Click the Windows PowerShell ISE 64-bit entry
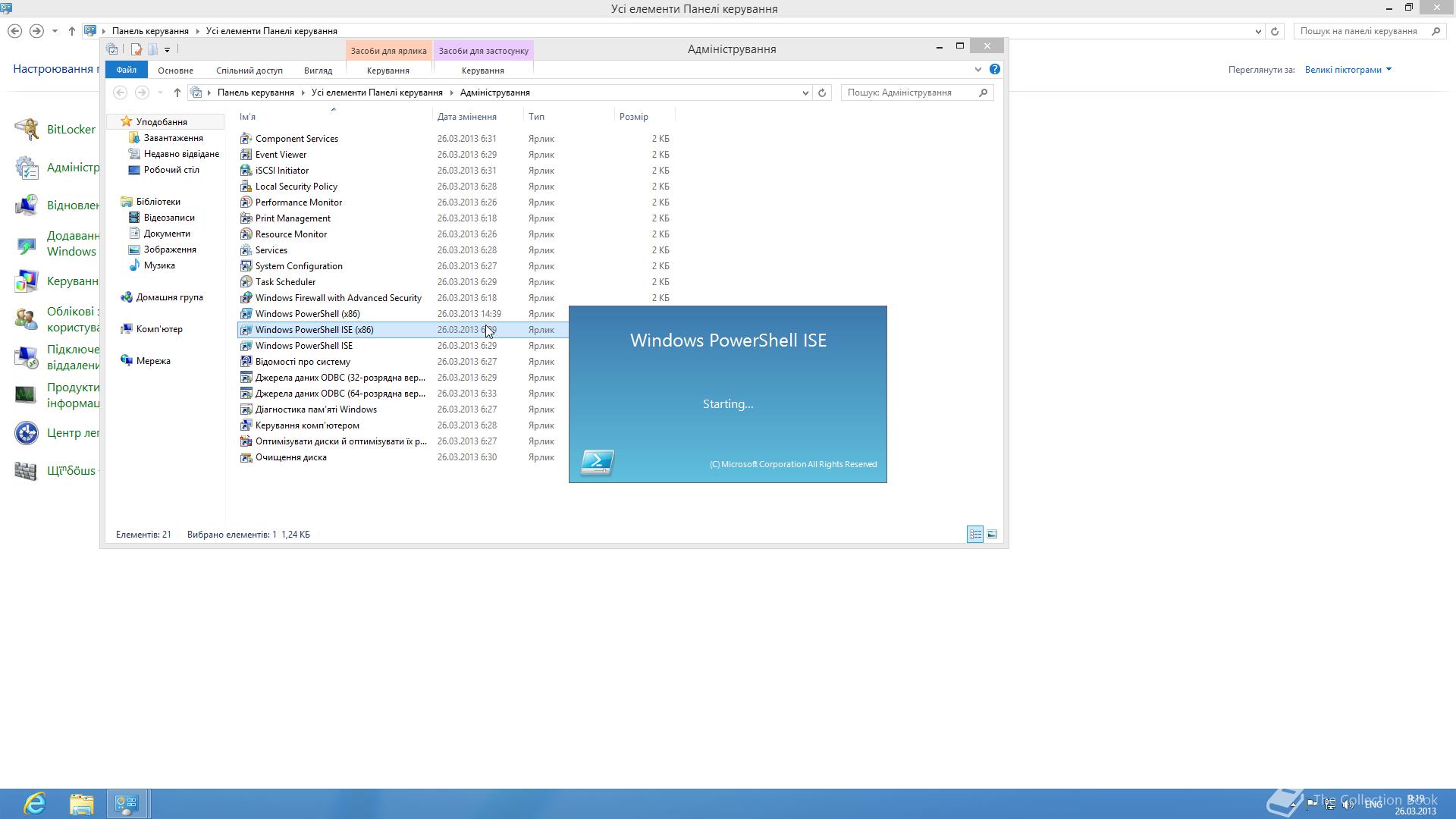Viewport: 1456px width, 819px height. click(x=303, y=346)
